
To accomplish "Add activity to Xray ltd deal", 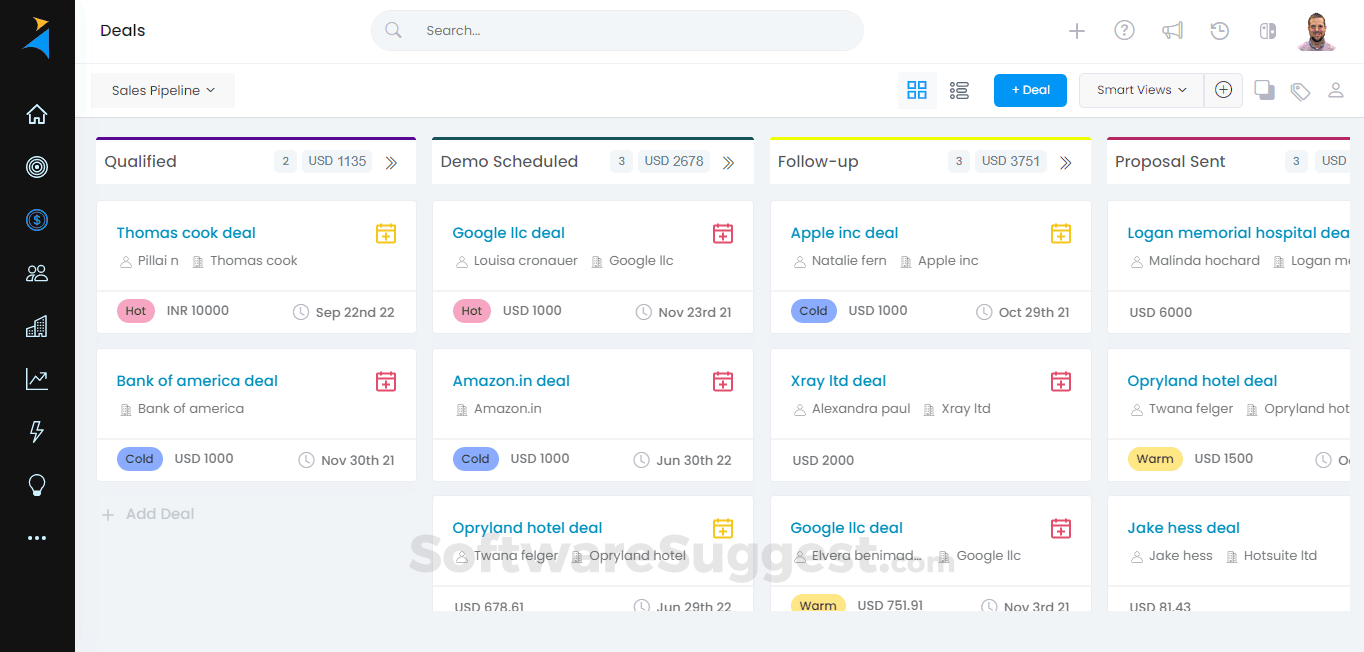I will [1061, 381].
